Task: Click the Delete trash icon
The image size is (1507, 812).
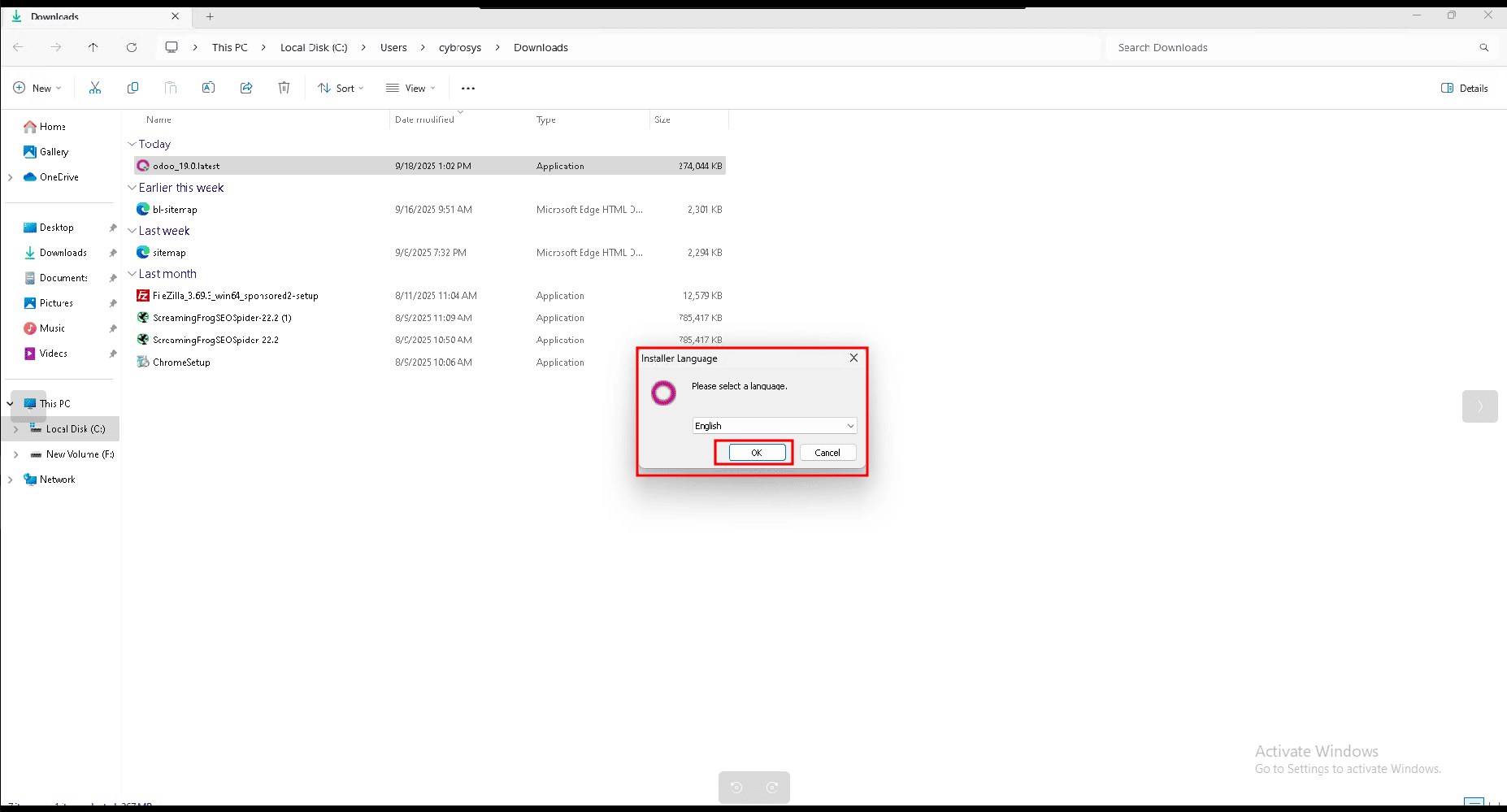Action: (x=284, y=88)
